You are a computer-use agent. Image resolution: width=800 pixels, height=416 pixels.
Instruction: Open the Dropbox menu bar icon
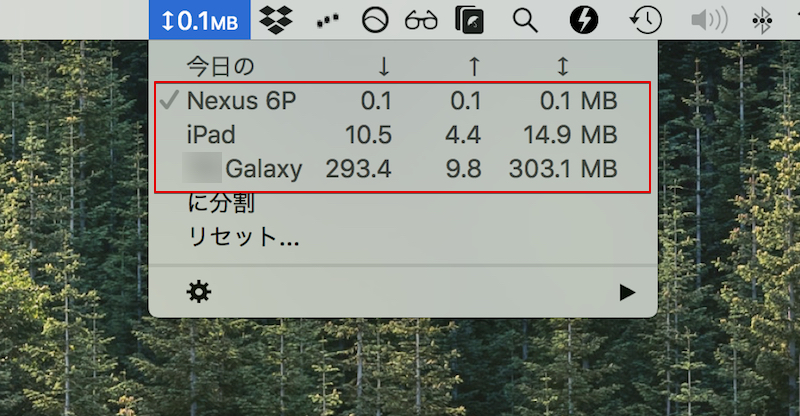[x=276, y=20]
